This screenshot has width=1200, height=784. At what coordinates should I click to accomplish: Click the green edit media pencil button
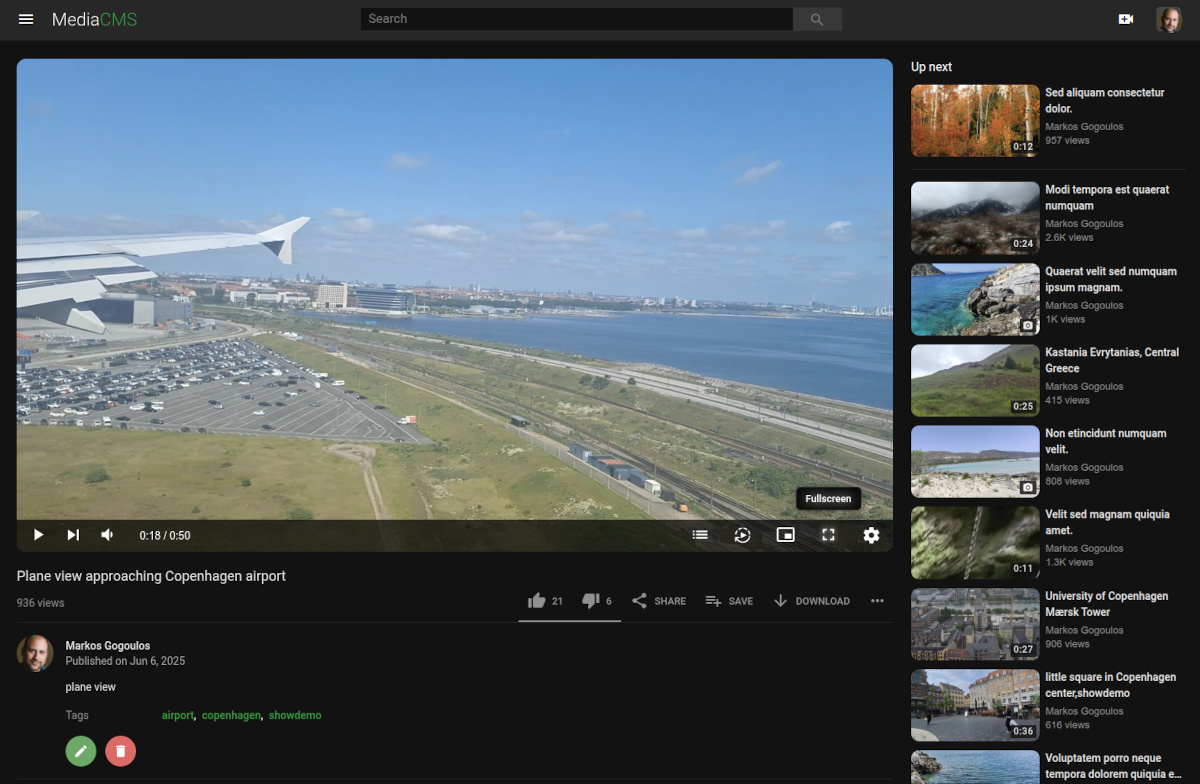(x=81, y=751)
